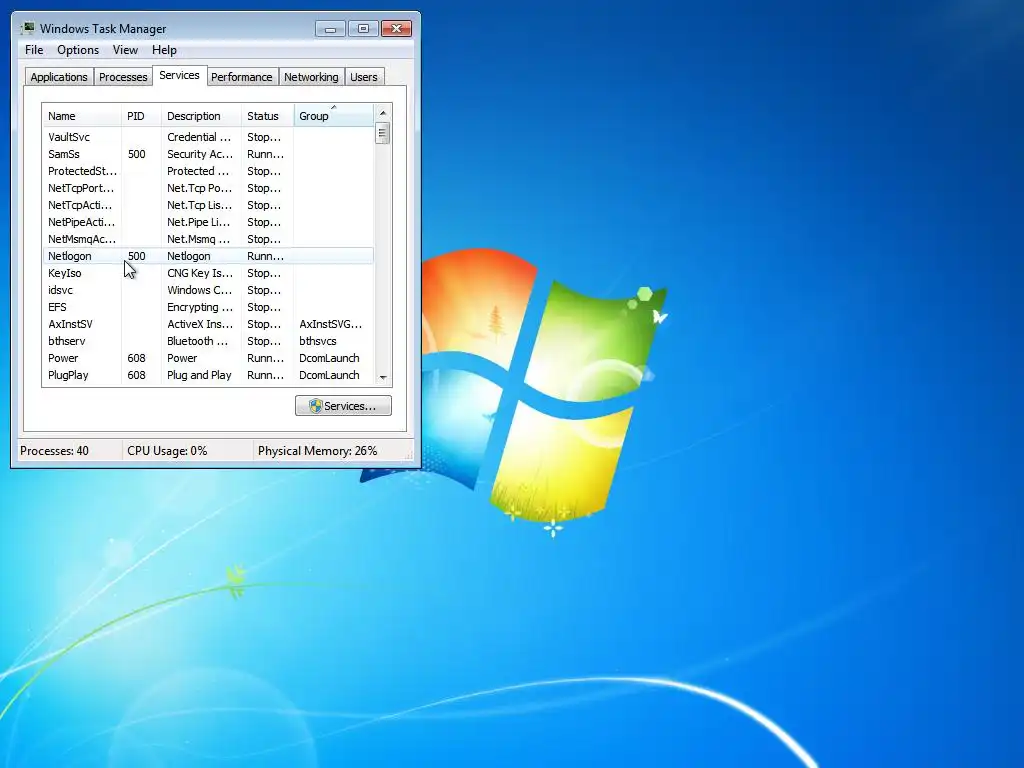Viewport: 1024px width, 768px height.
Task: Sort by the Group column header
Action: pos(334,116)
